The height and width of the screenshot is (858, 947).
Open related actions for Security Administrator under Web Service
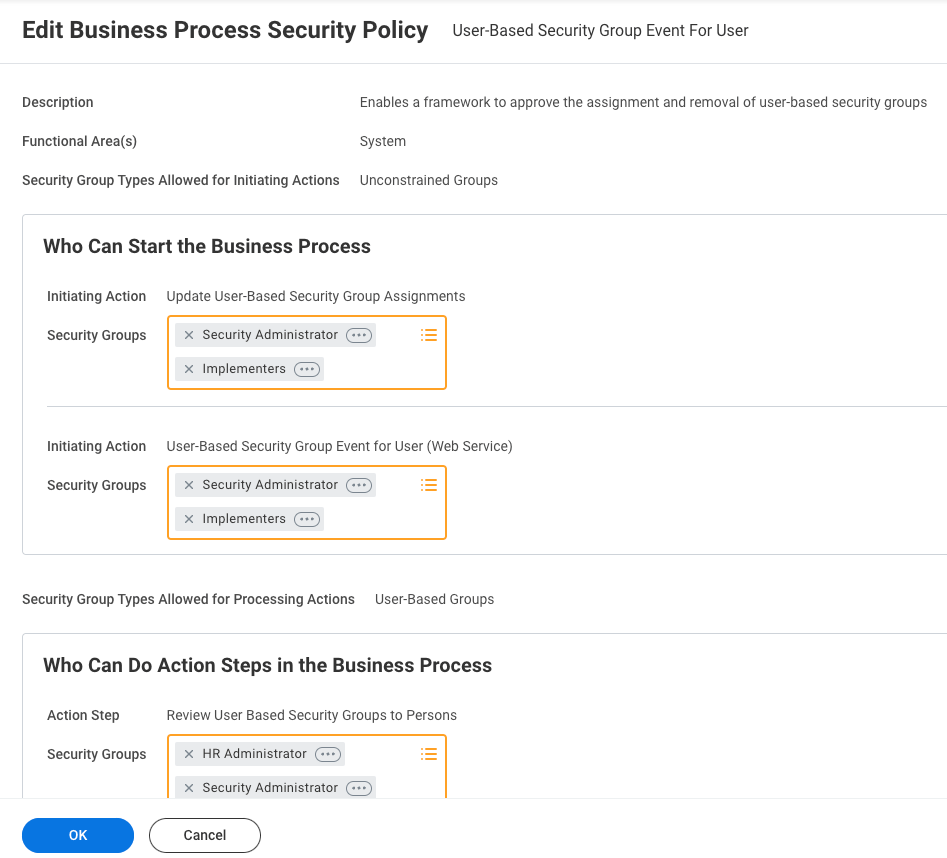tap(358, 485)
